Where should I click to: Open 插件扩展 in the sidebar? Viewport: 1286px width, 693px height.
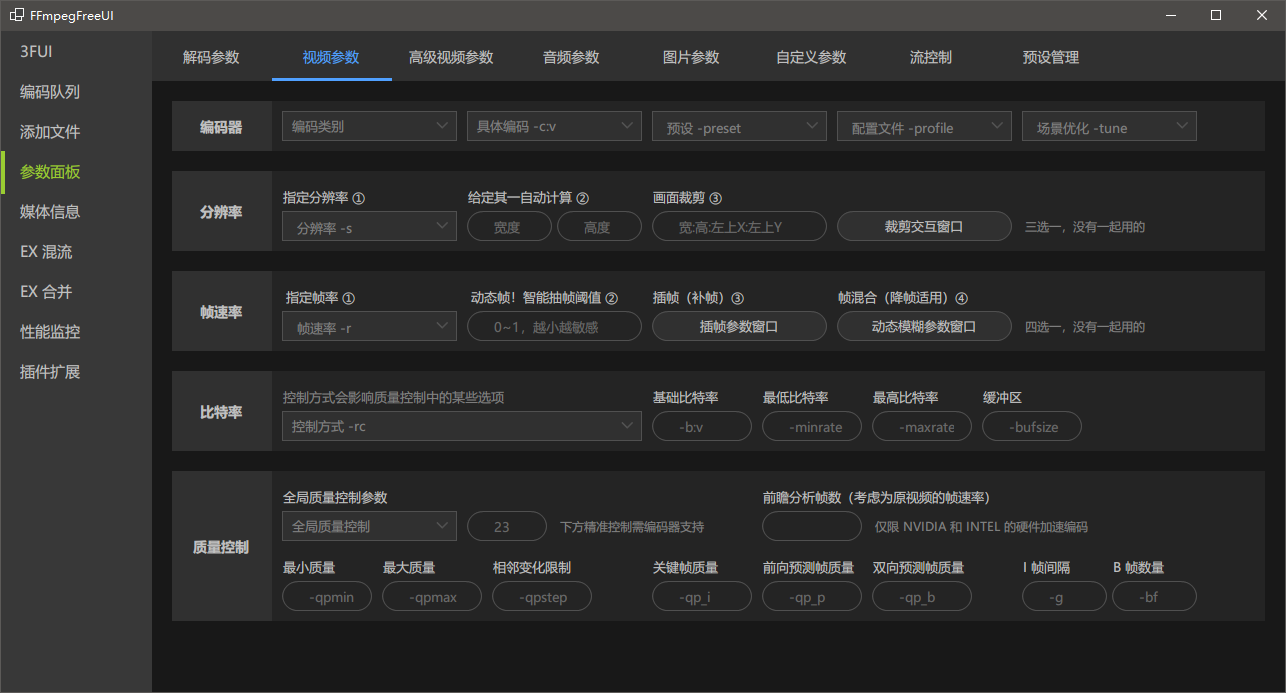coord(76,371)
